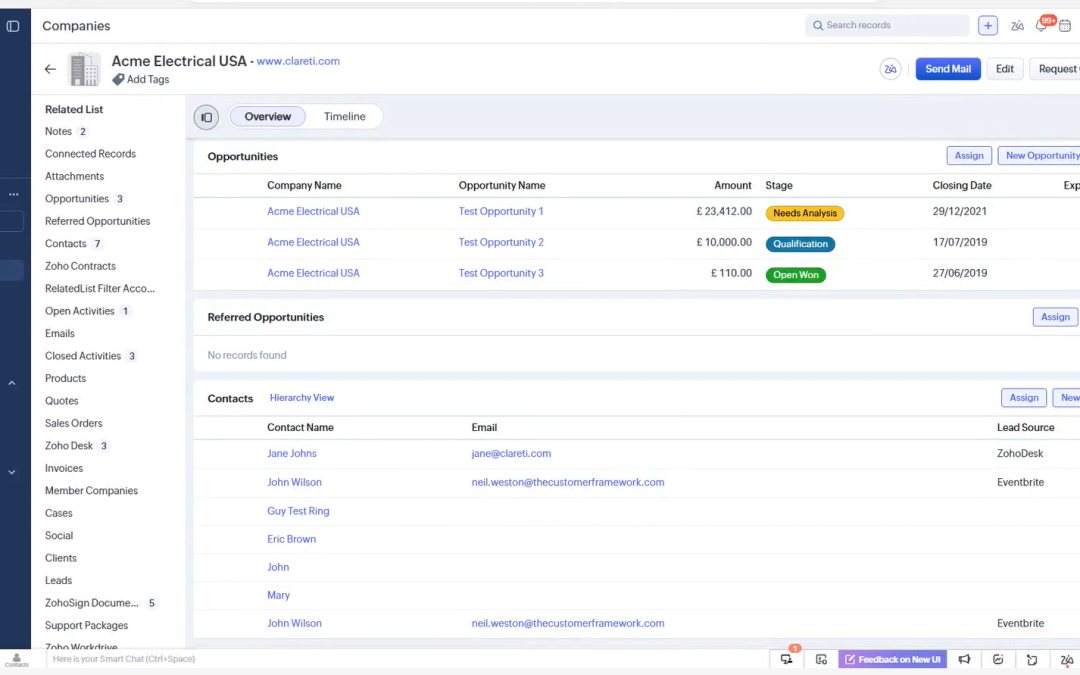Click the announcements megaphone icon

coord(964,660)
